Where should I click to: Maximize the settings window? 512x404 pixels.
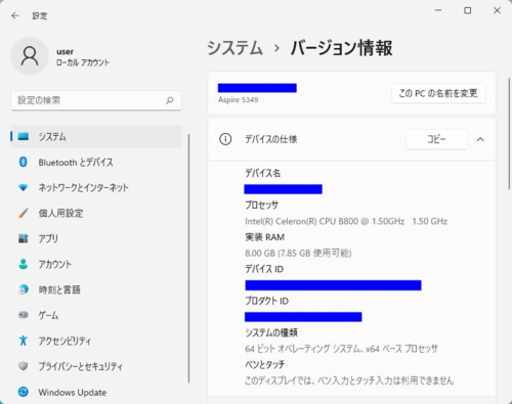[x=468, y=11]
